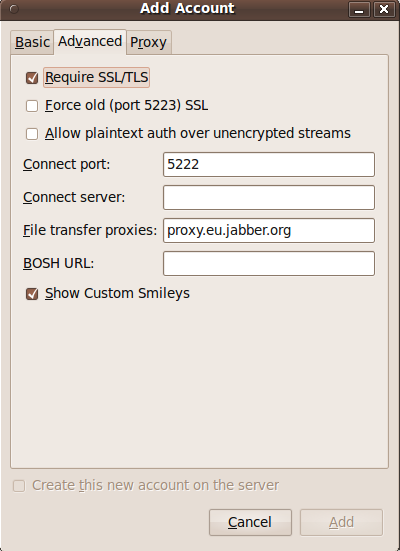Screen dimensions: 400x551
Task: Tick Create this new account on the server
Action: pos(19,486)
